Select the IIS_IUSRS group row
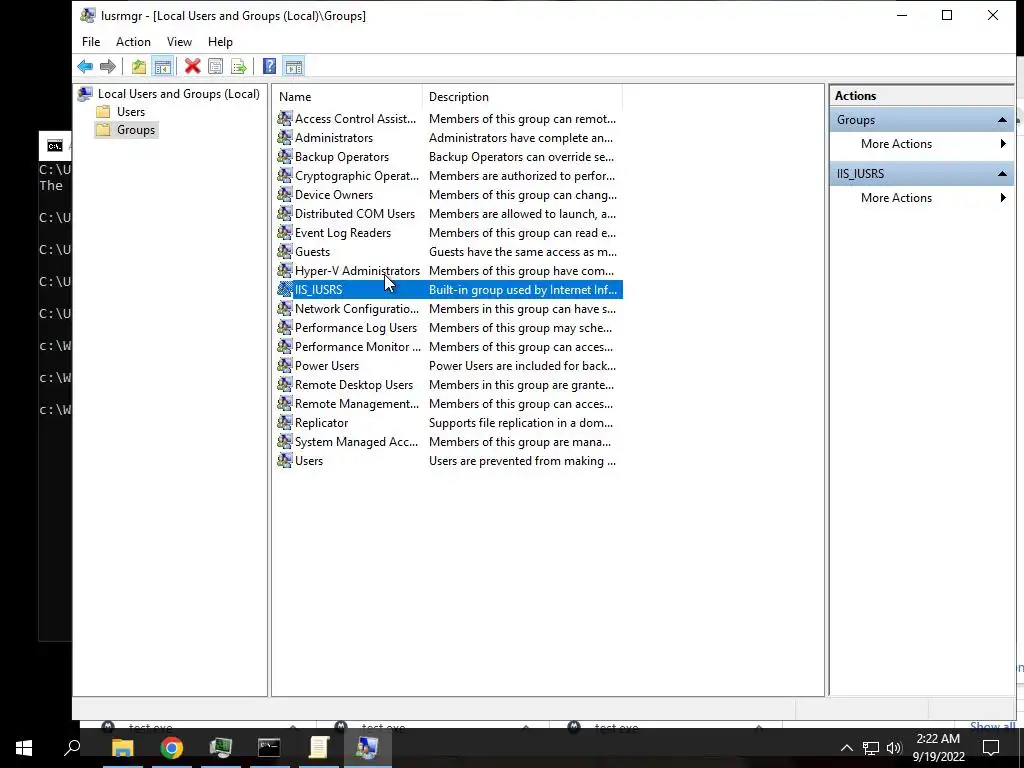The height and width of the screenshot is (768, 1024). point(449,289)
